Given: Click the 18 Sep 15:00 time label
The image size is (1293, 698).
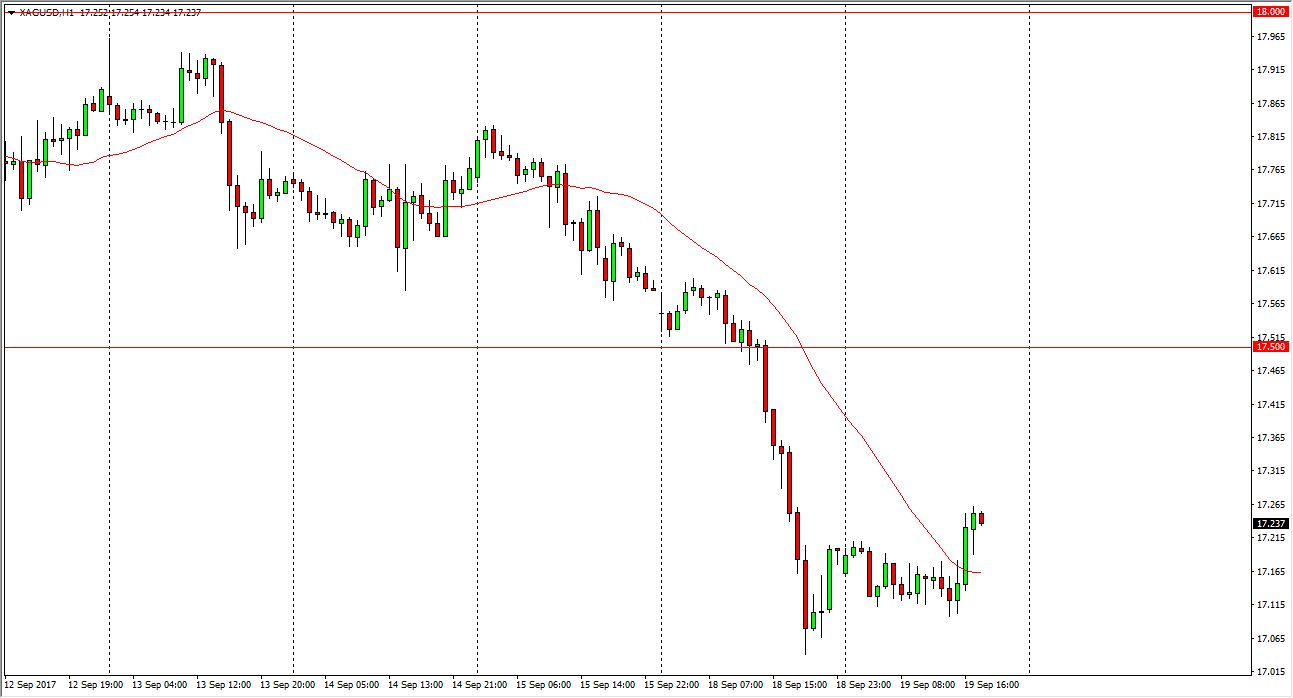Looking at the screenshot, I should pyautogui.click(x=798, y=686).
